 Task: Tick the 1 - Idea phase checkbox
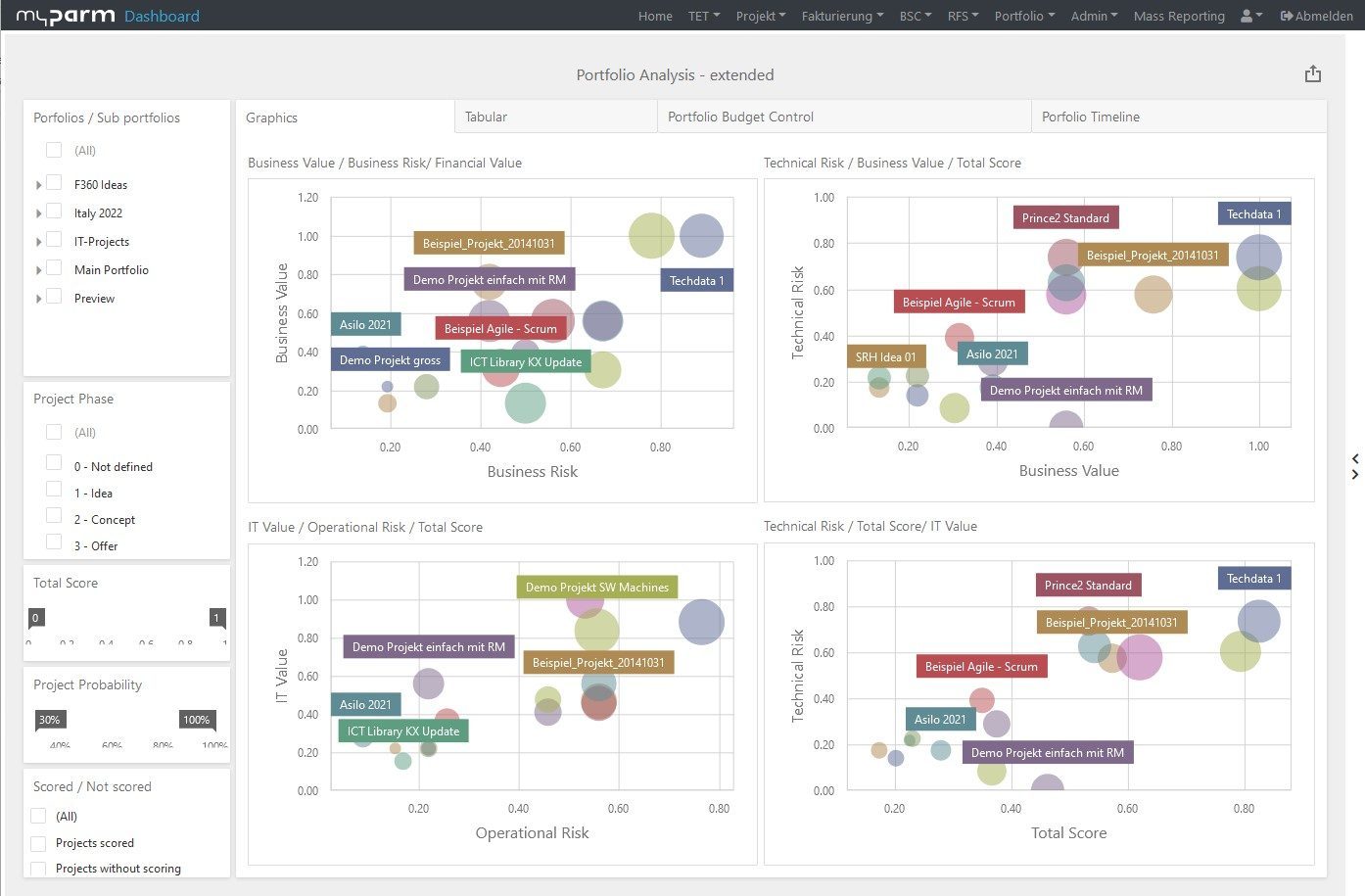(54, 490)
